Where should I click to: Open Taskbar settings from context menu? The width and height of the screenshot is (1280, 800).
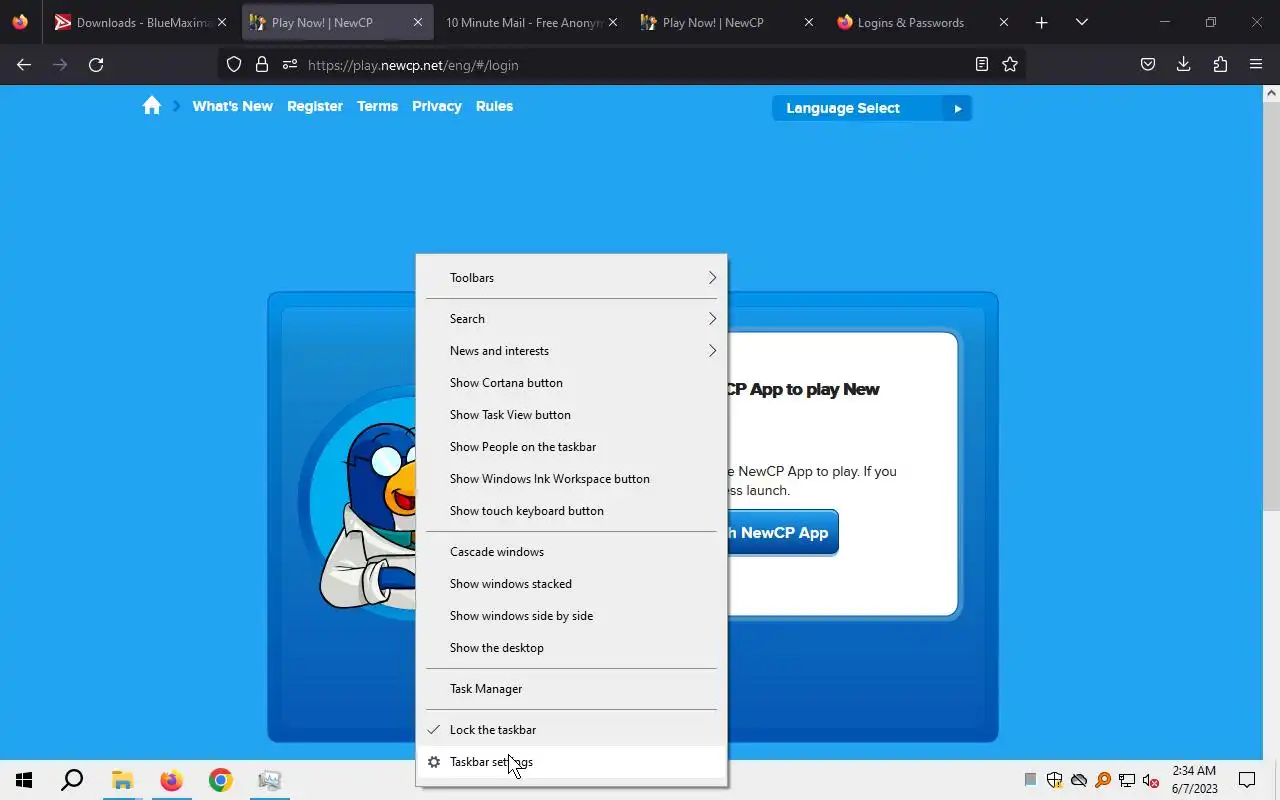pos(572,762)
